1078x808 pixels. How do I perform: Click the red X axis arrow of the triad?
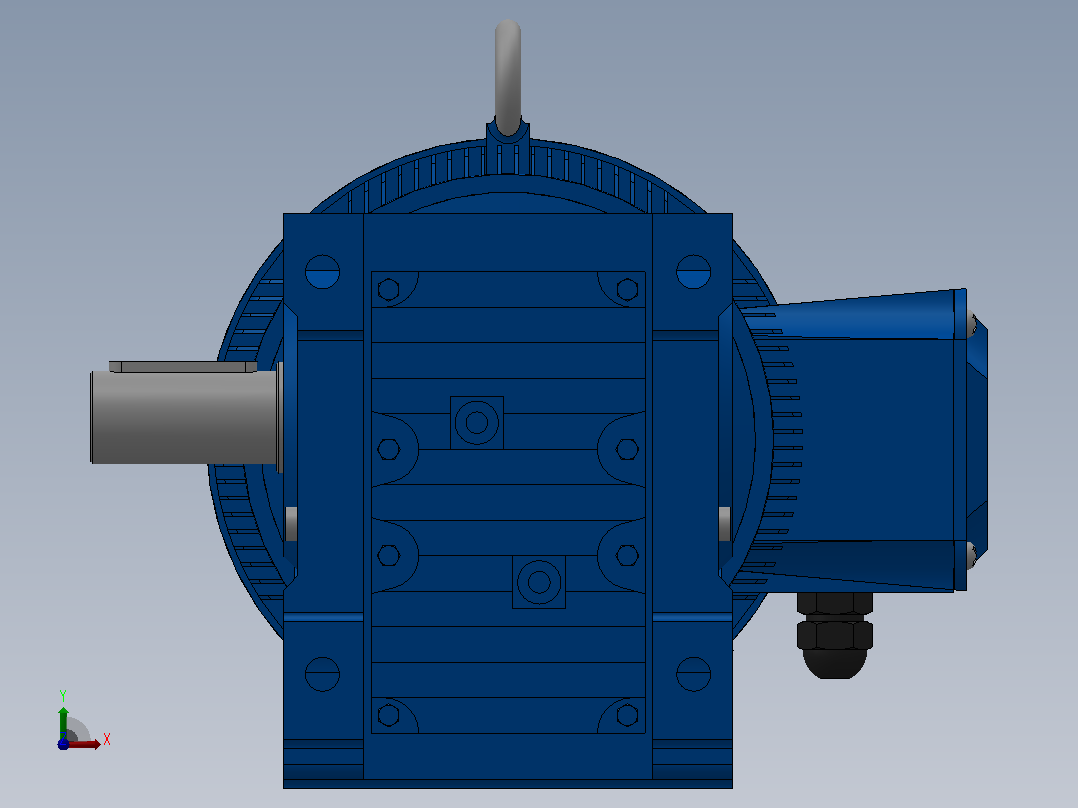(87, 744)
